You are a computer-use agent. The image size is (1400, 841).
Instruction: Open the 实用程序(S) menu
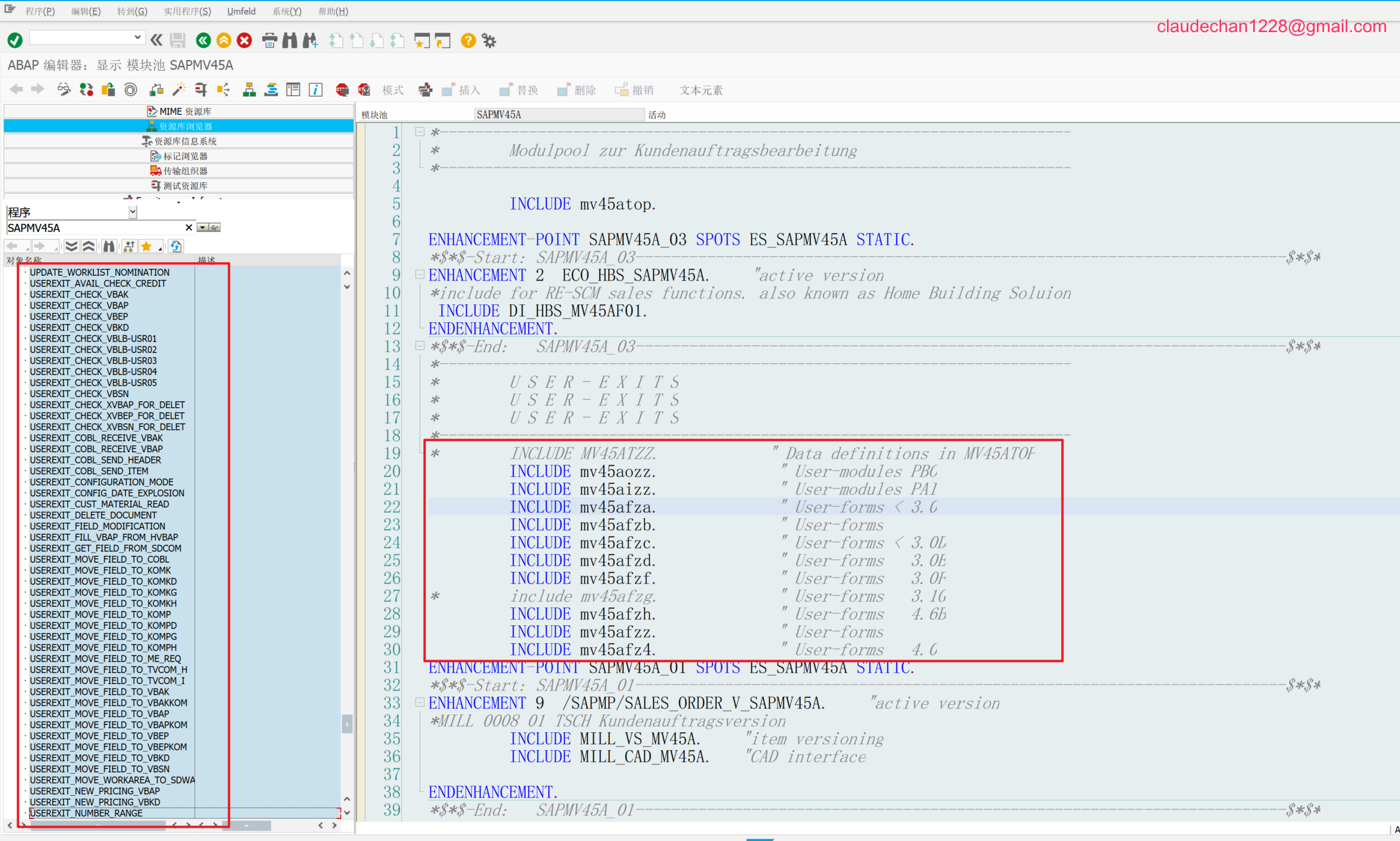[187, 11]
